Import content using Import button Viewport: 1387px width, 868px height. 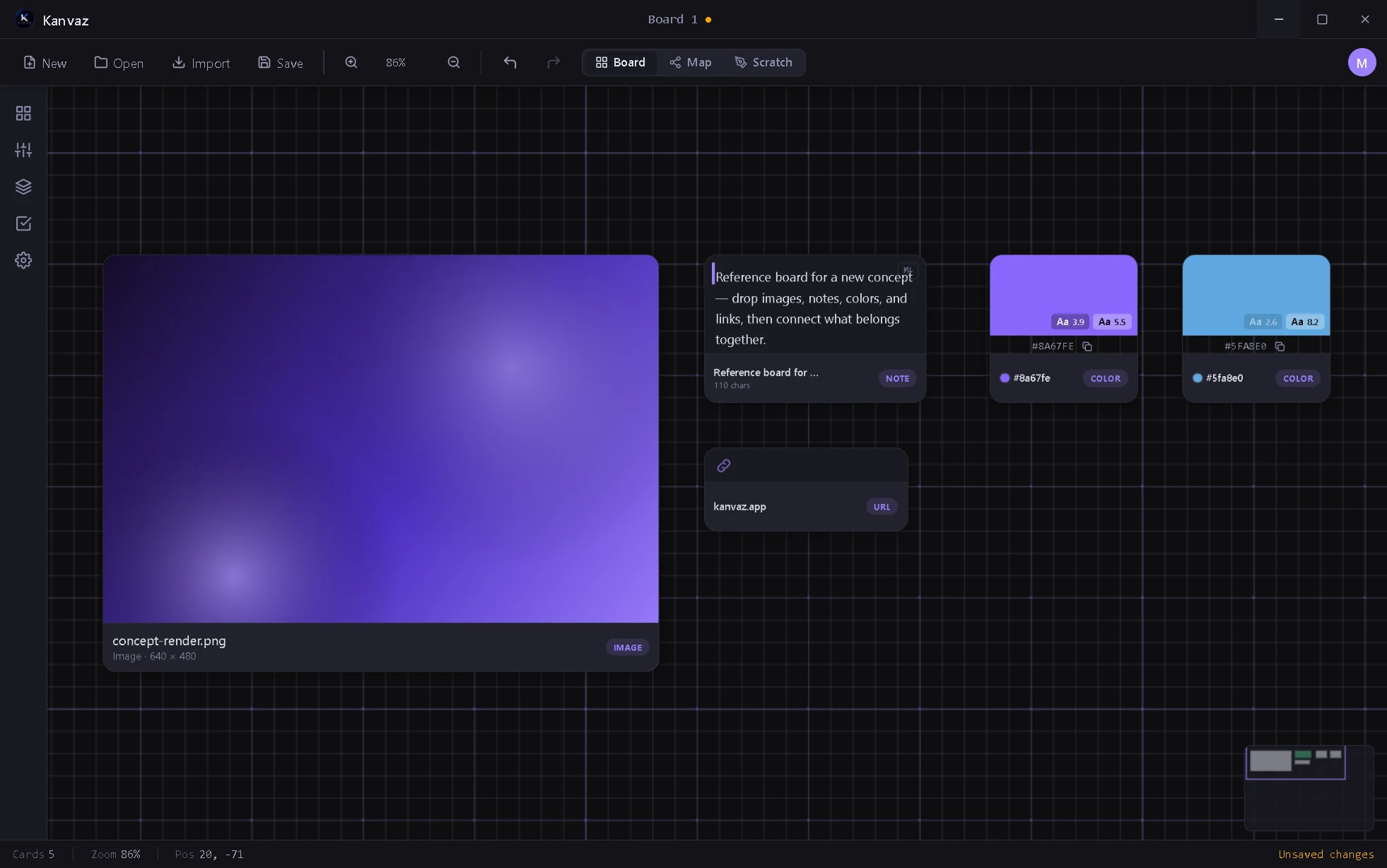point(201,62)
